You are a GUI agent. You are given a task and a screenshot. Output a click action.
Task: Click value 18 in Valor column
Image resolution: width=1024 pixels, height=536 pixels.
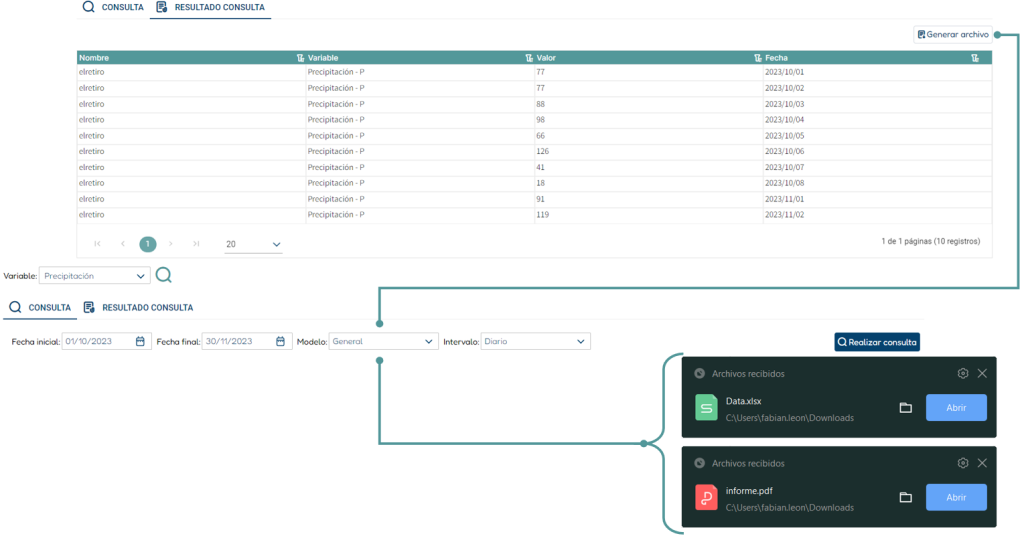541,183
